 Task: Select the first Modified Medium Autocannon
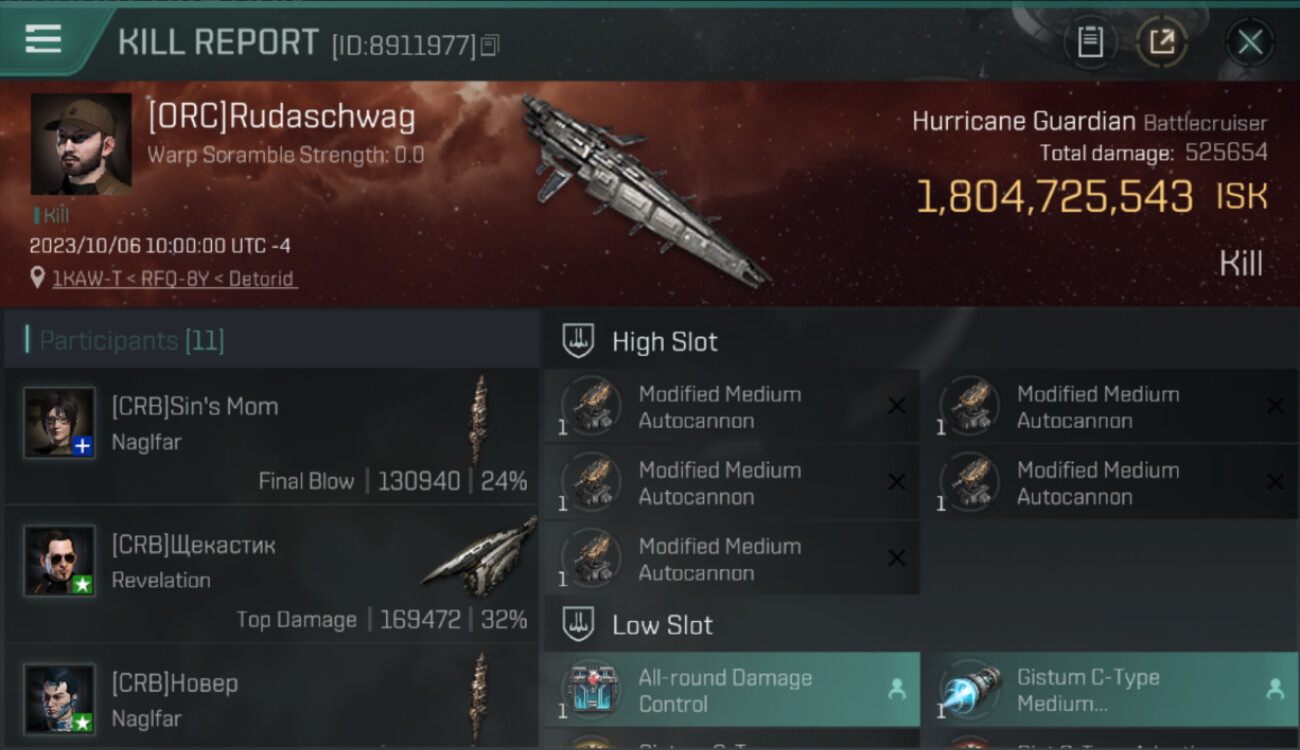point(732,407)
